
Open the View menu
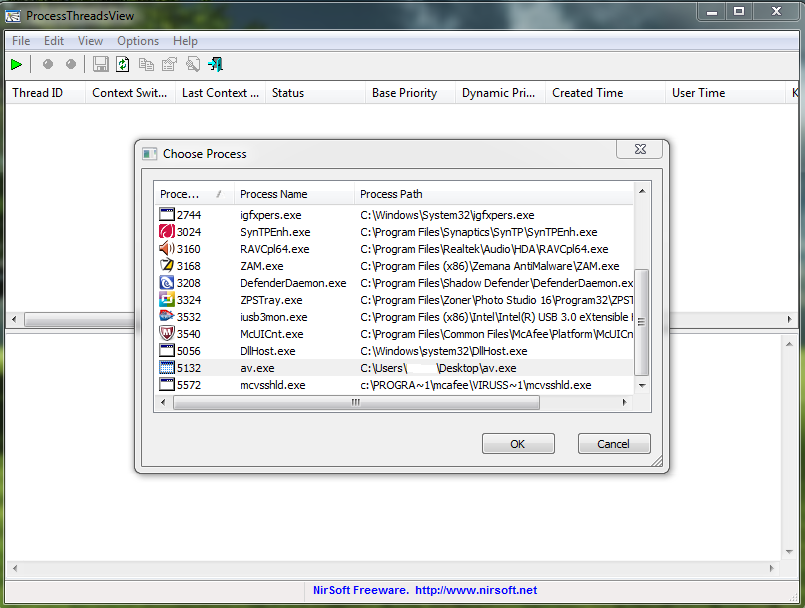pyautogui.click(x=90, y=41)
